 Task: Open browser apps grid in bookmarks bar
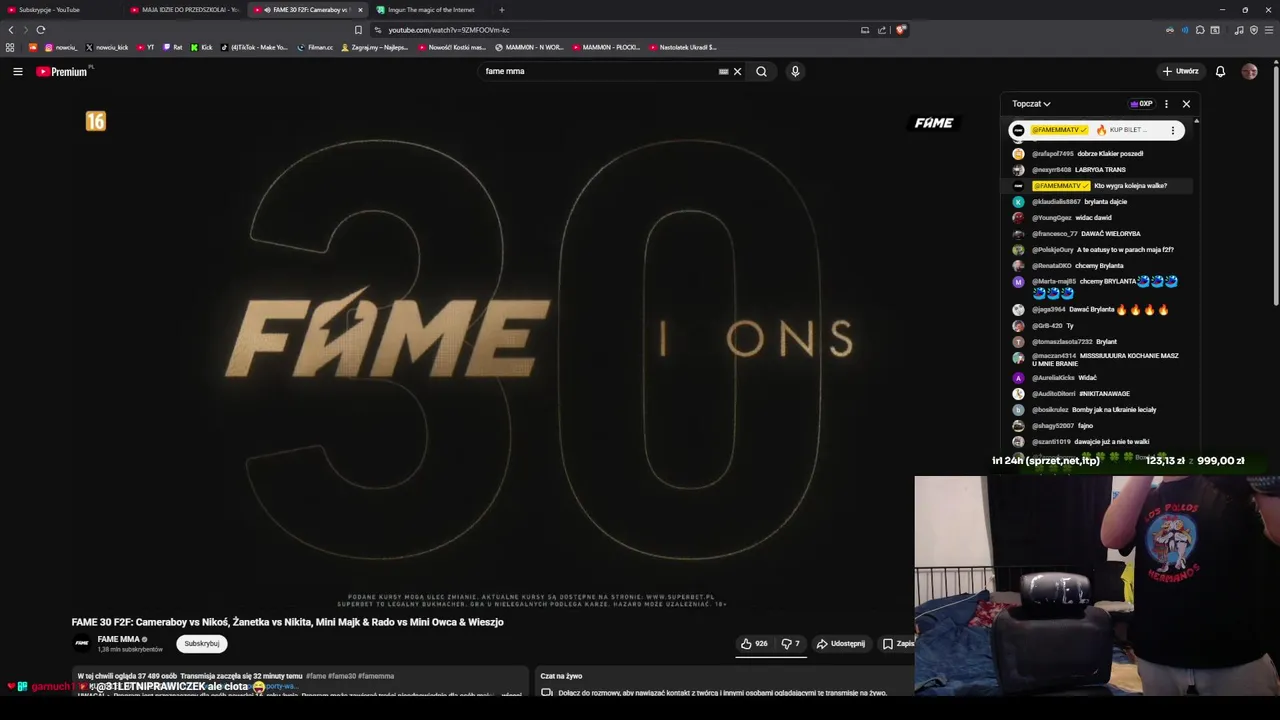click(x=10, y=47)
